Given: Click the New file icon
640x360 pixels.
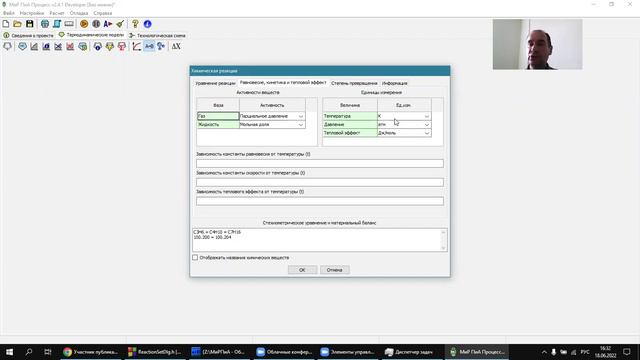Looking at the screenshot, I should 6,24.
